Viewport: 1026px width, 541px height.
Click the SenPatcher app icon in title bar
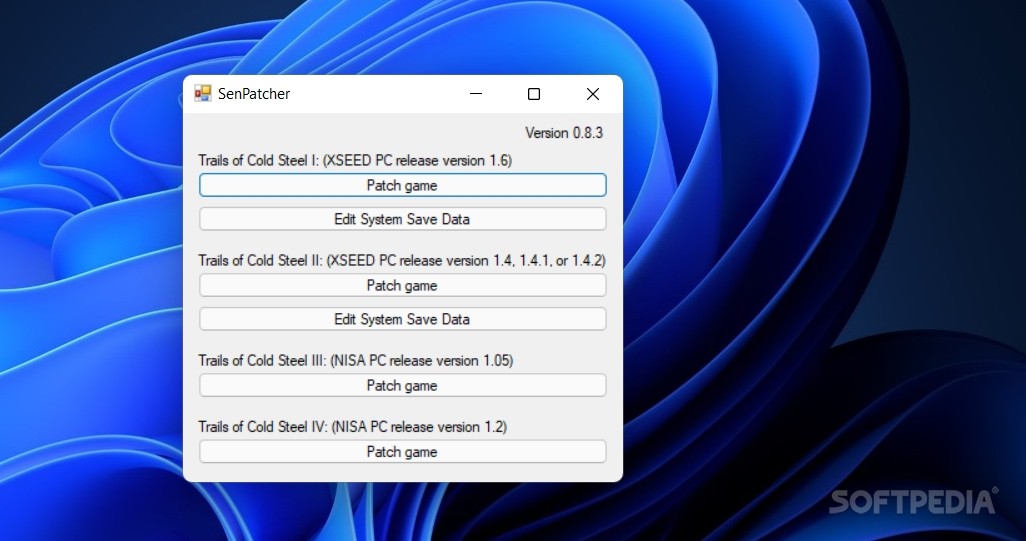click(x=203, y=94)
